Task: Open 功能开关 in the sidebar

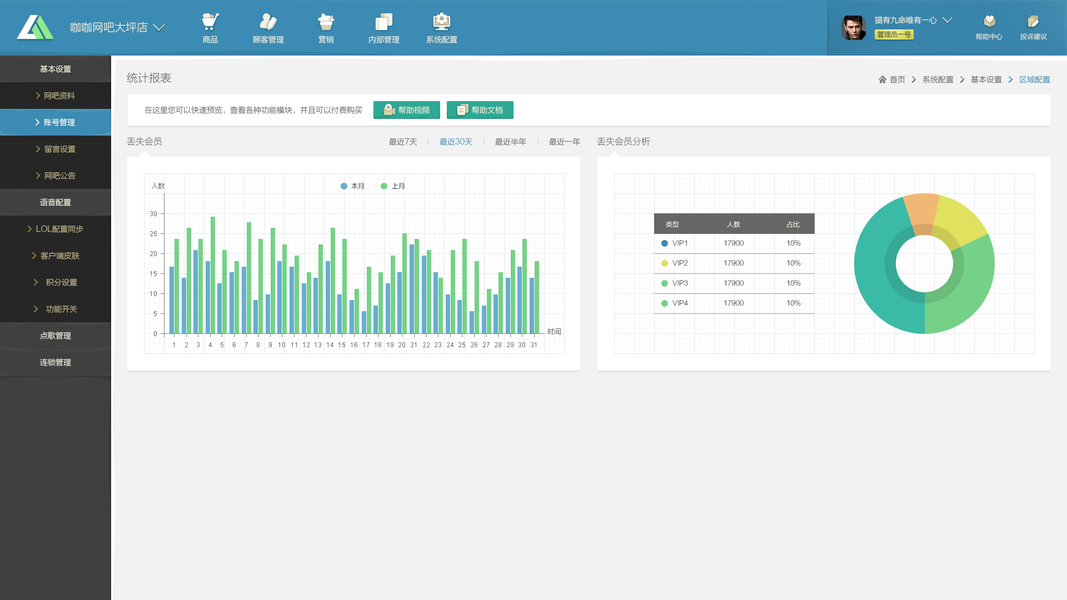Action: (x=55, y=309)
